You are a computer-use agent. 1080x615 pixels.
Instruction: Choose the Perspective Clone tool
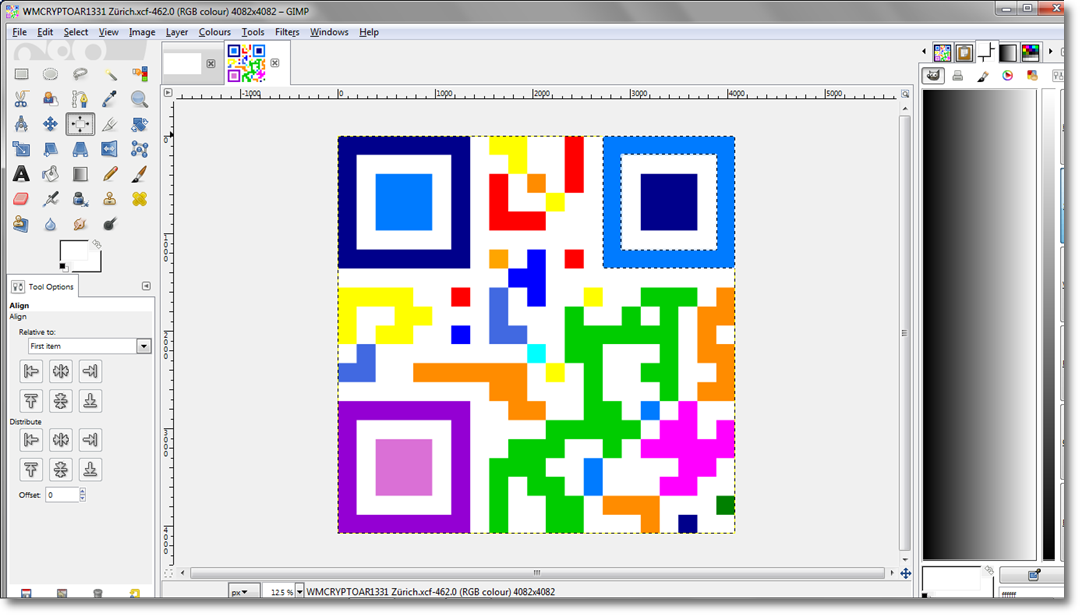point(21,224)
